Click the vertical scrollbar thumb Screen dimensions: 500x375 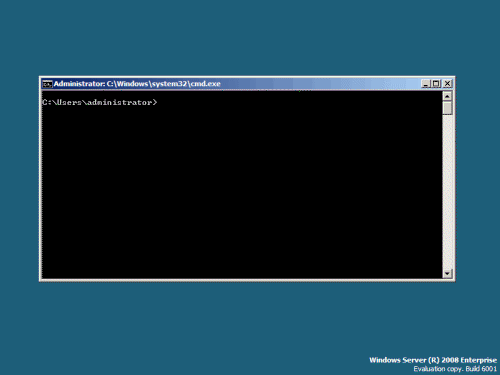(x=447, y=108)
